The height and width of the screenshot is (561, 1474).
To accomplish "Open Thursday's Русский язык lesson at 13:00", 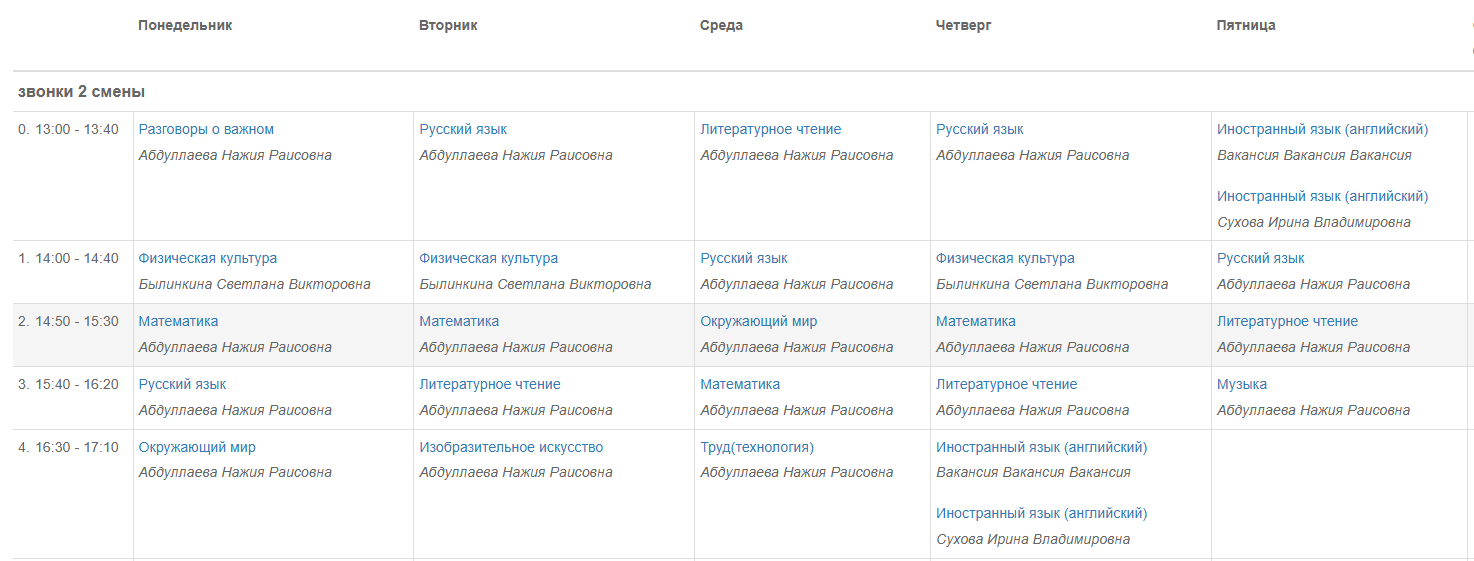I will pos(980,129).
